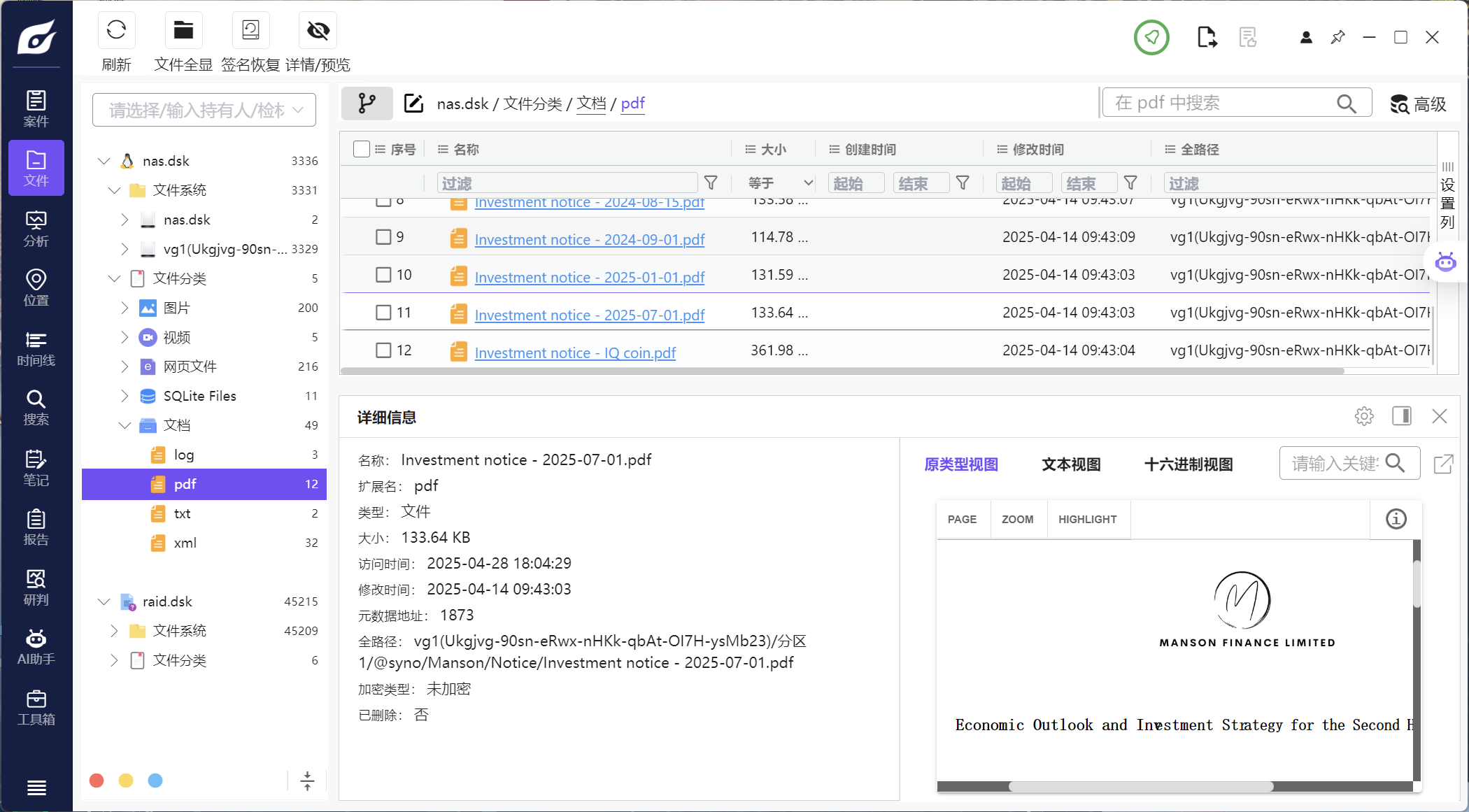1469x812 pixels.
Task: Open Investment notice - IQ coin.pdf link
Action: pyautogui.click(x=575, y=353)
